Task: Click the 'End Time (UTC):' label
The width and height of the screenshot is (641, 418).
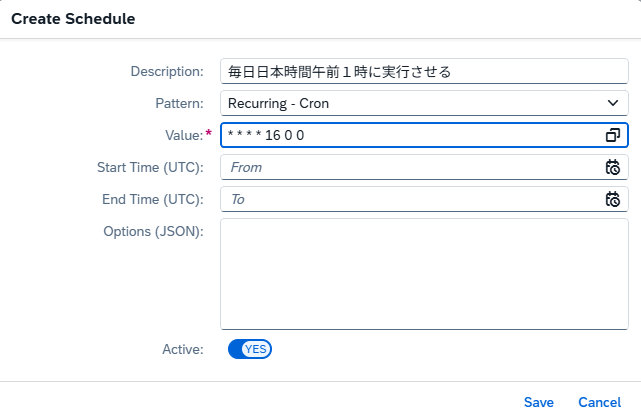Action: point(152,199)
